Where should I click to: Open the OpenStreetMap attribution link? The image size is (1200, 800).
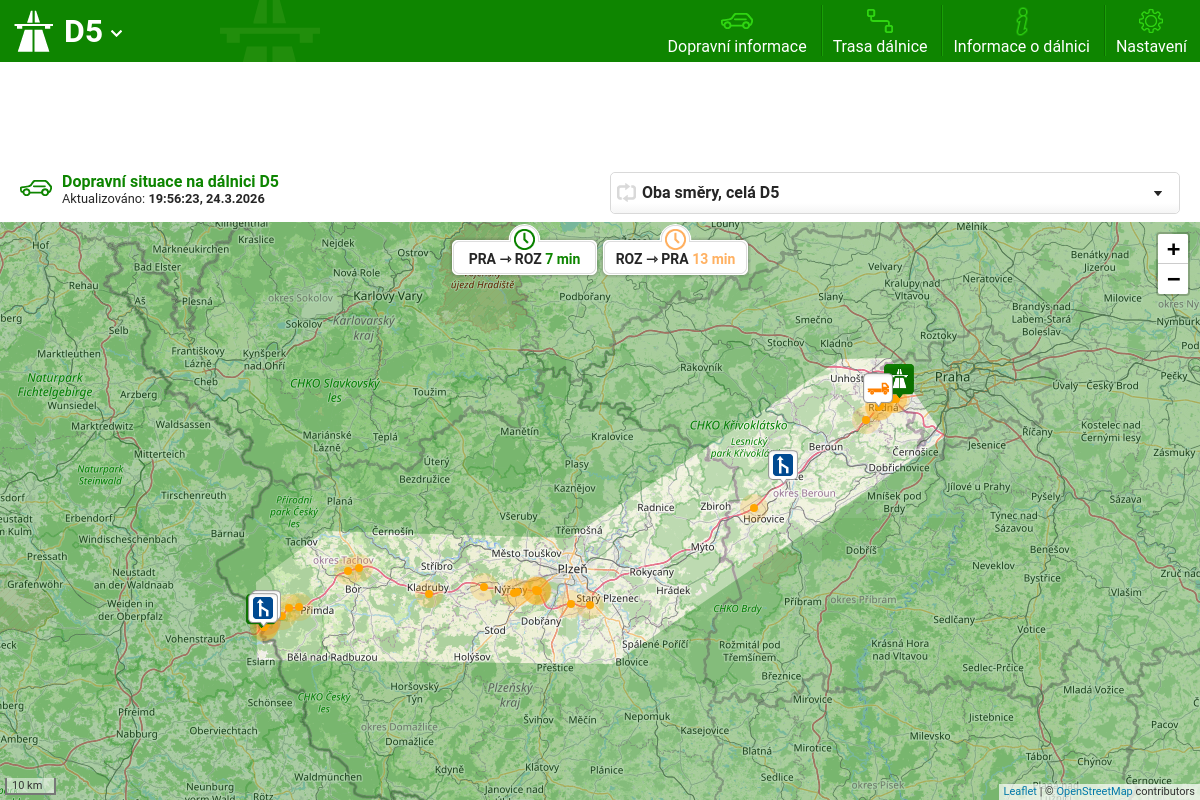(1094, 791)
